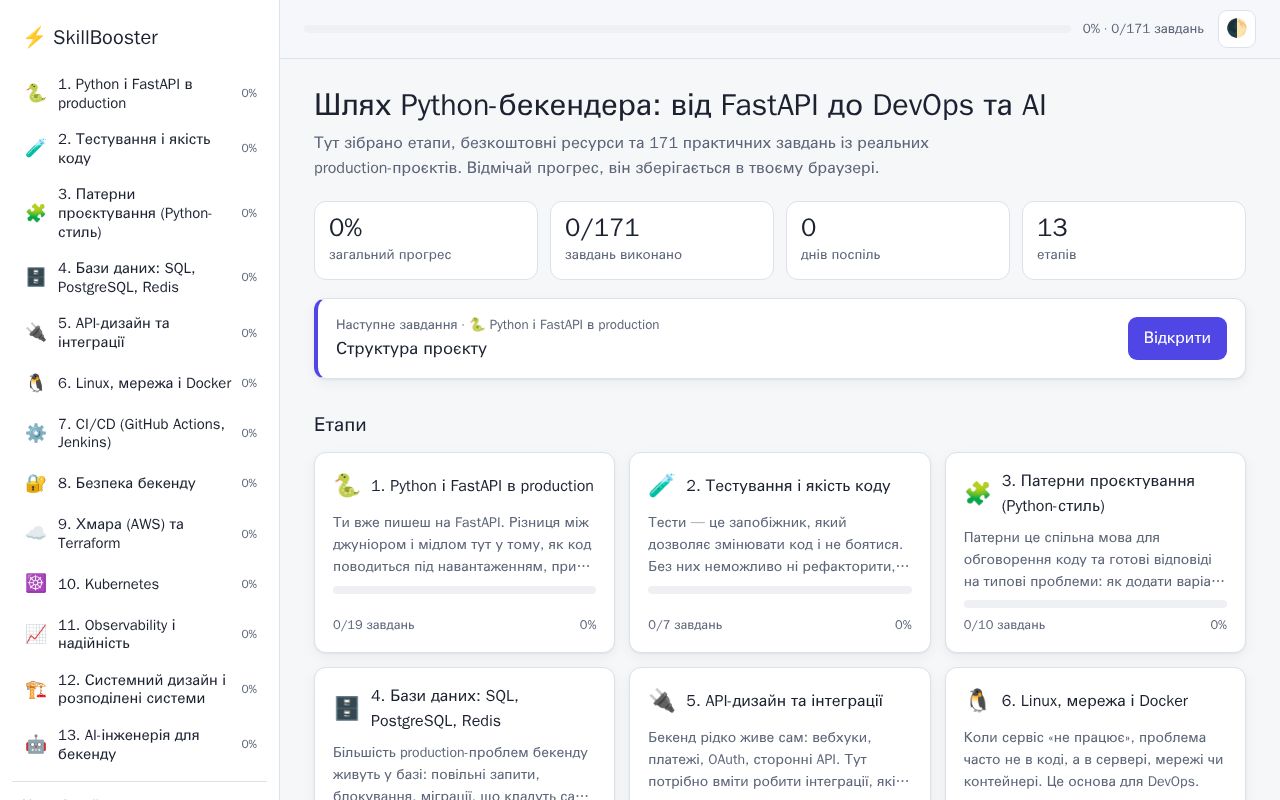Click file cabinet icon beside sidebar Бази даних
1280x800 pixels.
[x=36, y=277]
